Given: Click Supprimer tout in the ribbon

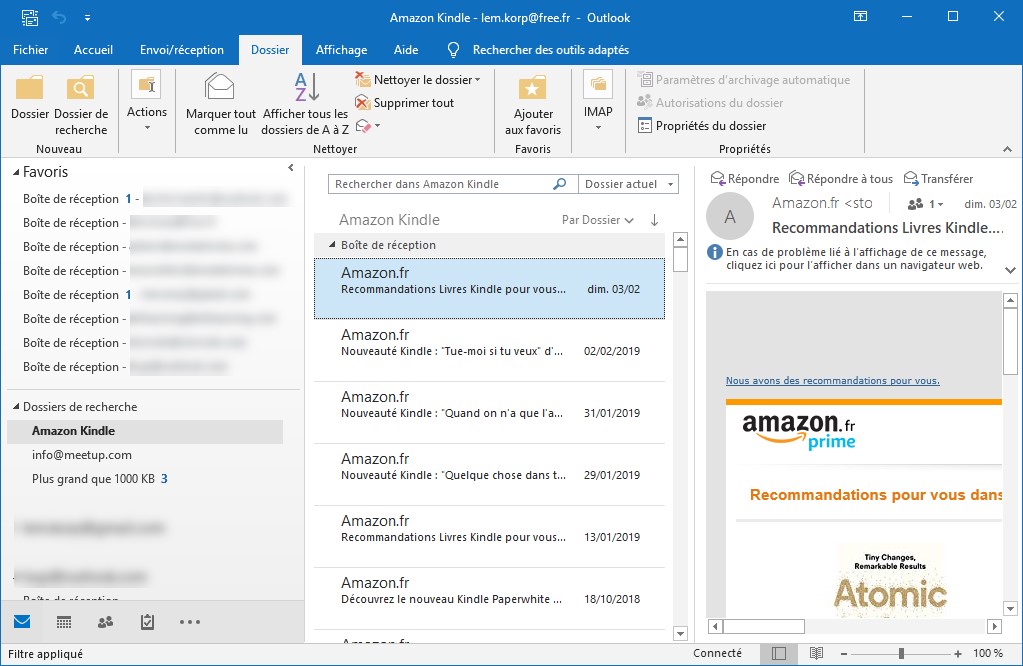Looking at the screenshot, I should click(404, 103).
